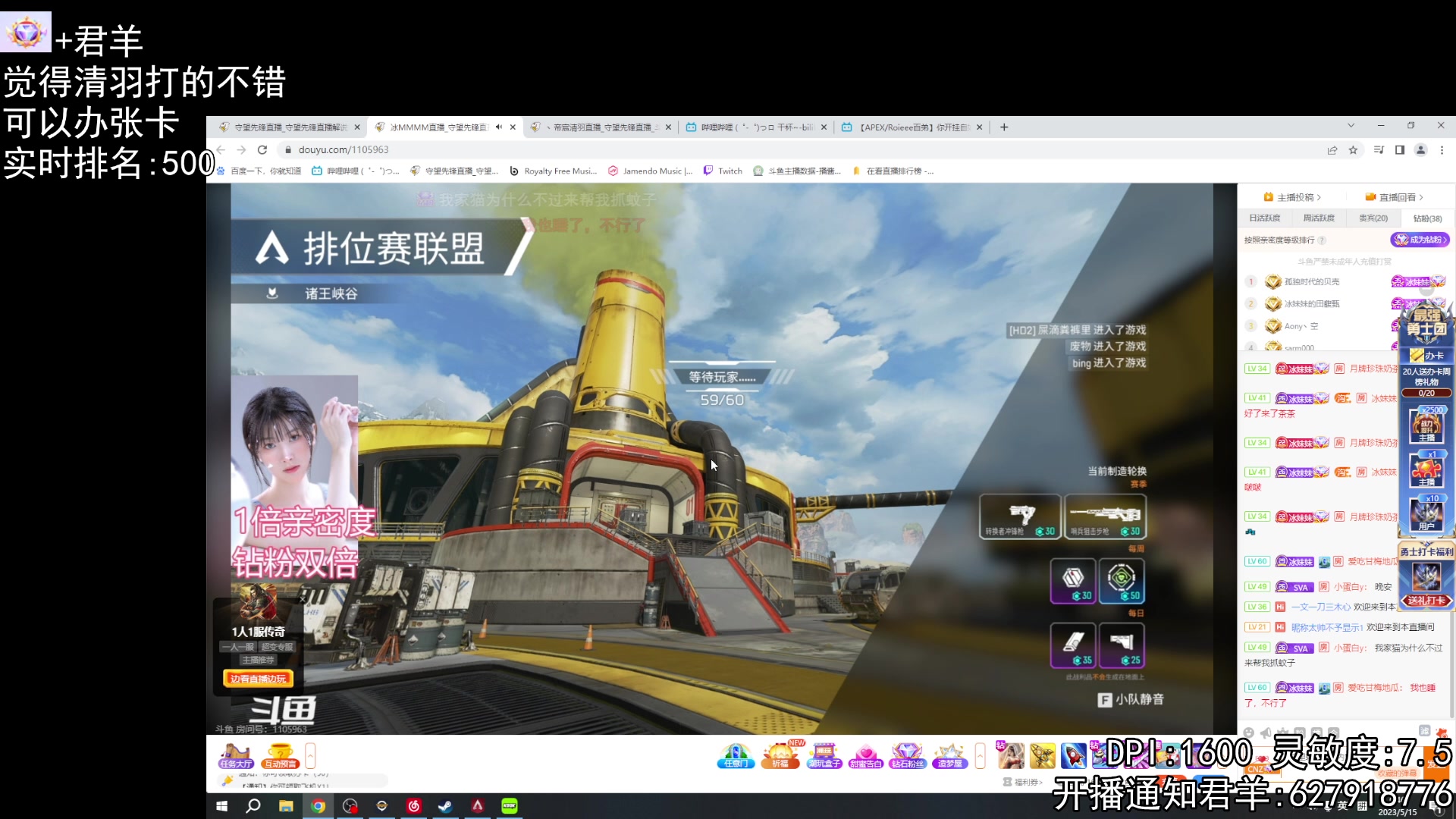Viewport: 1456px width, 819px height.
Task: Open the 潮玩盒子 icon
Action: pyautogui.click(x=824, y=756)
